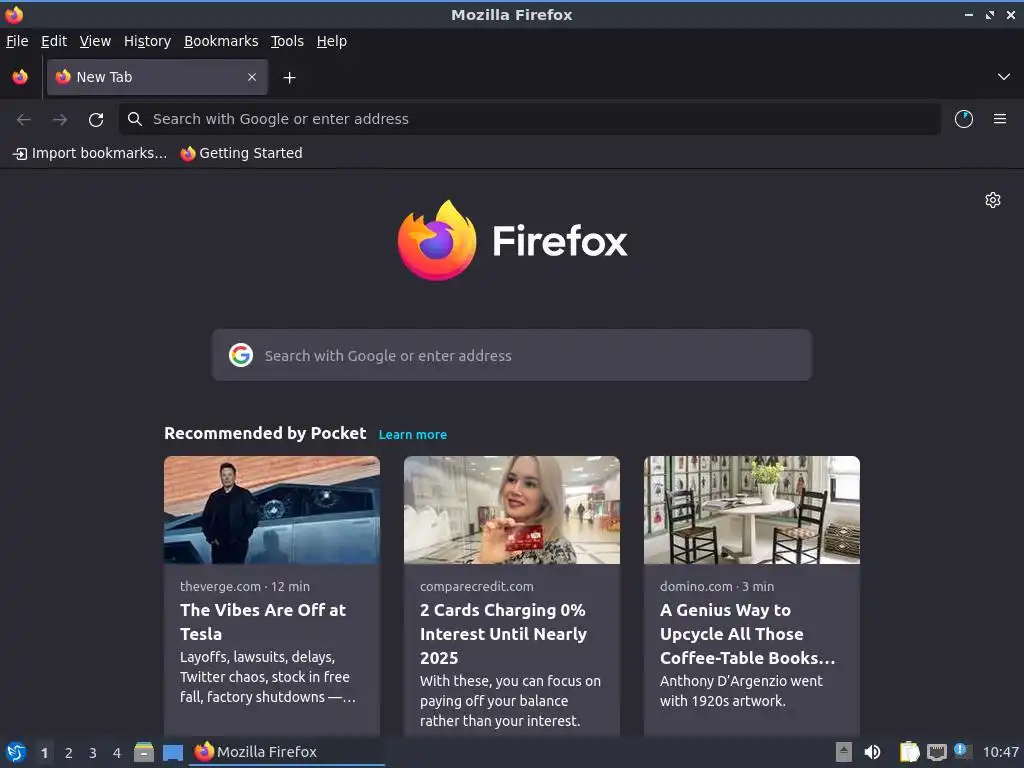The height and width of the screenshot is (768, 1024).
Task: Select the New Tab tab
Action: coord(157,77)
